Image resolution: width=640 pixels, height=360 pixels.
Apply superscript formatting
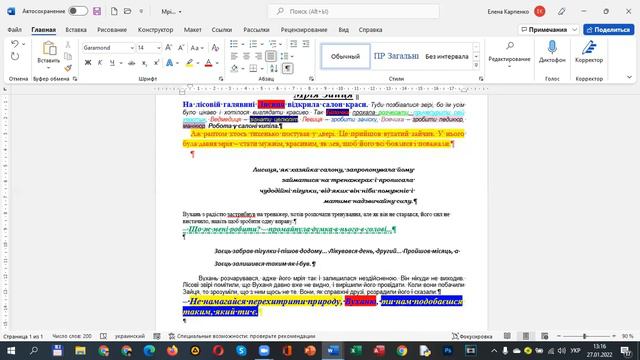click(156, 63)
